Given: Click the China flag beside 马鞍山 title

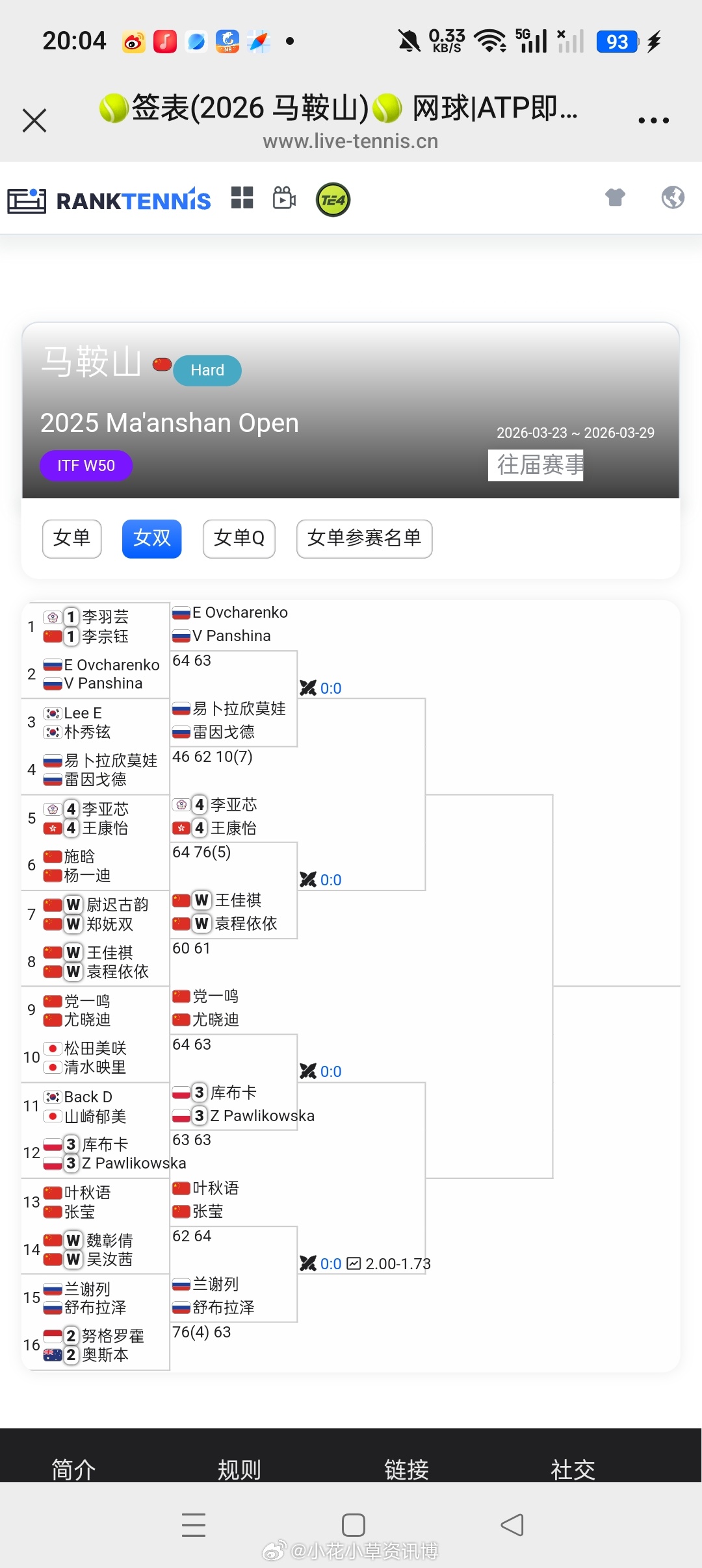Looking at the screenshot, I should (x=161, y=366).
